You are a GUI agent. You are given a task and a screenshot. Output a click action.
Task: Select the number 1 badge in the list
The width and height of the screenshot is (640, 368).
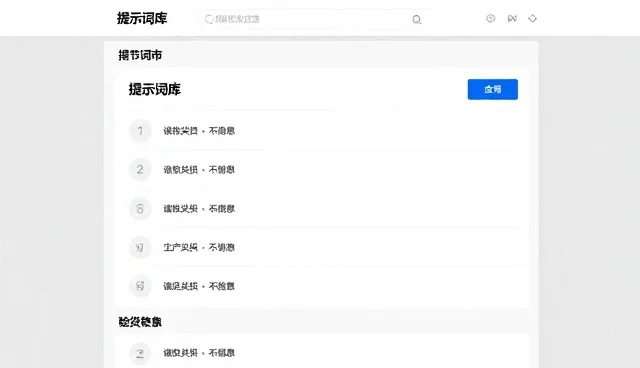140,131
